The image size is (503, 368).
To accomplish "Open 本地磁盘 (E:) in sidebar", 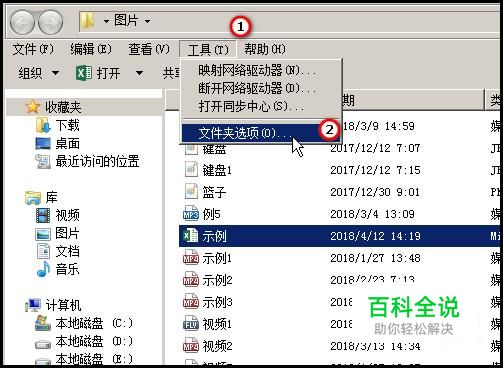I will pos(94,359).
